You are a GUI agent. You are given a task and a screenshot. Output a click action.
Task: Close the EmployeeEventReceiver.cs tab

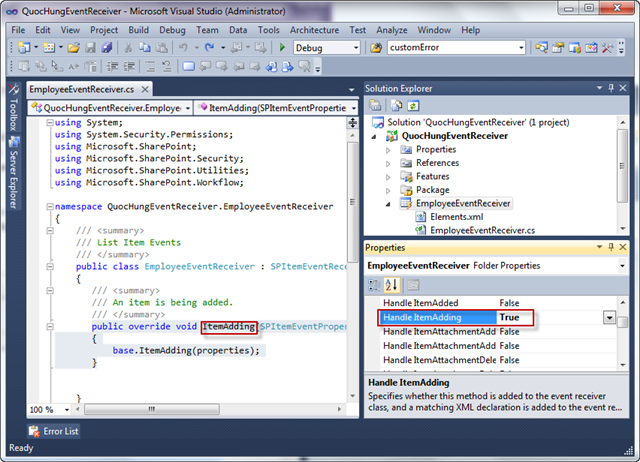pos(145,89)
